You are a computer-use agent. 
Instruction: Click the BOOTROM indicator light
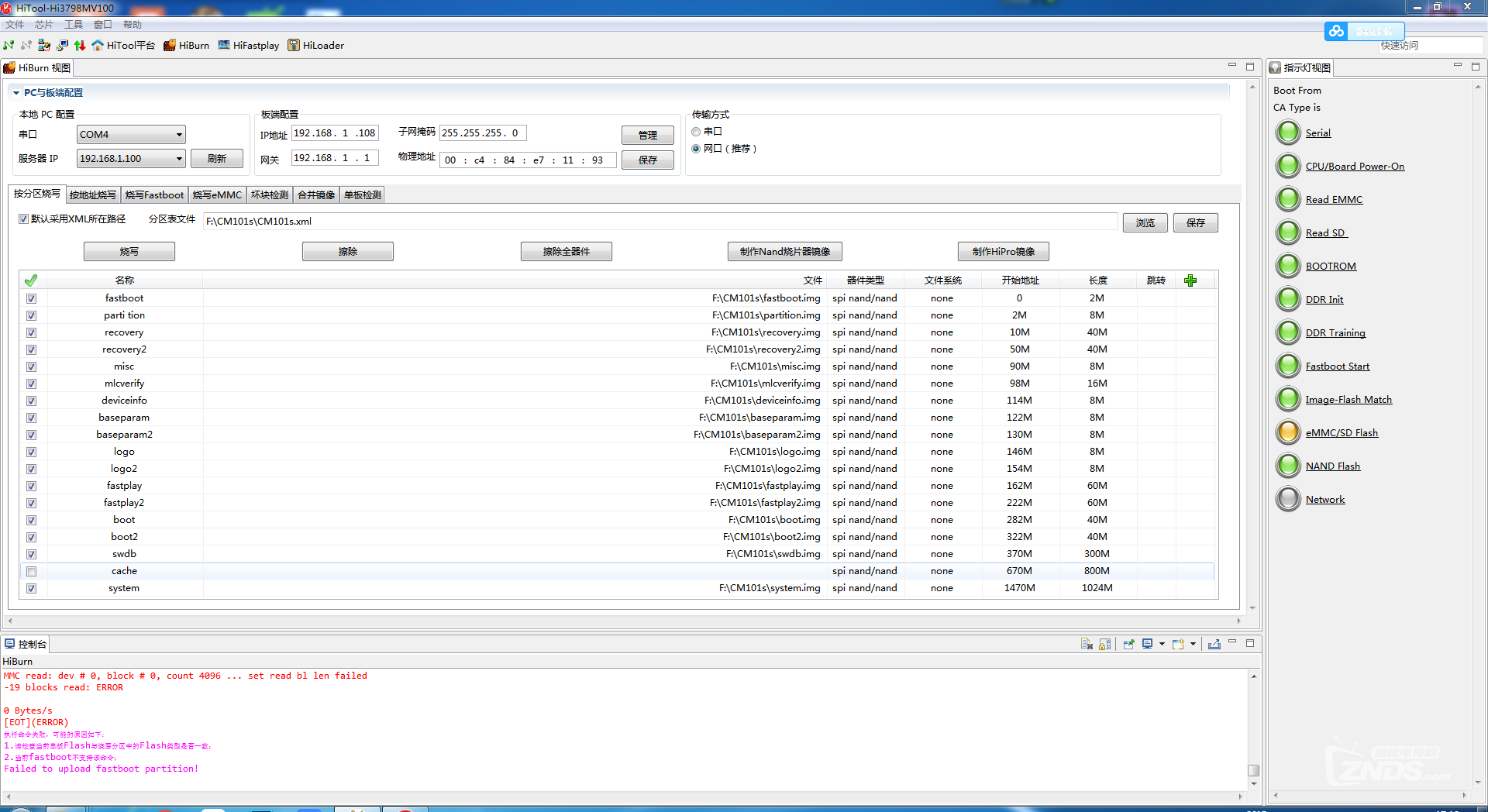point(1288,266)
